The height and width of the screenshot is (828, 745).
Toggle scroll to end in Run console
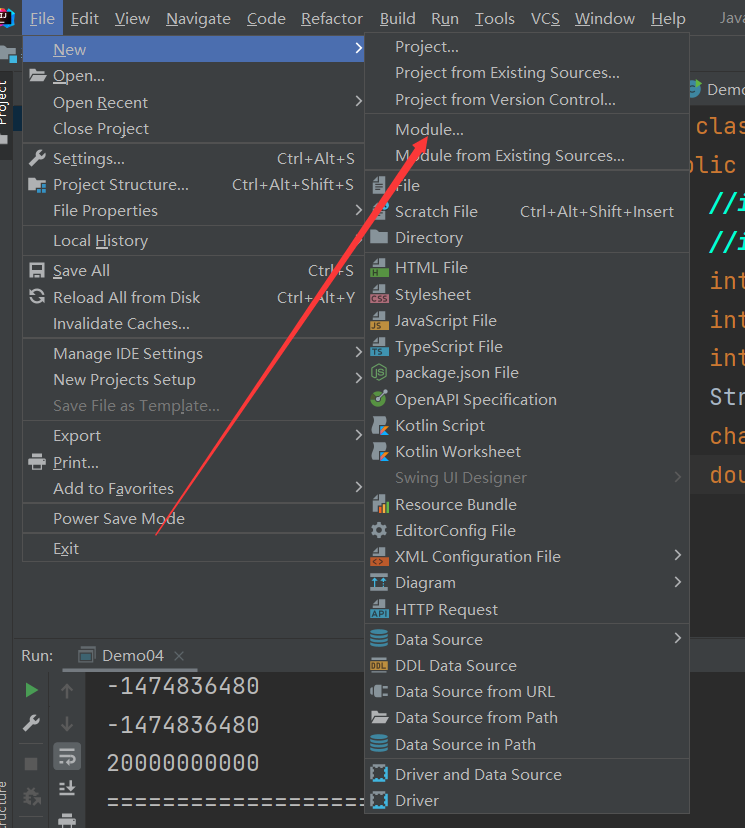[x=67, y=788]
